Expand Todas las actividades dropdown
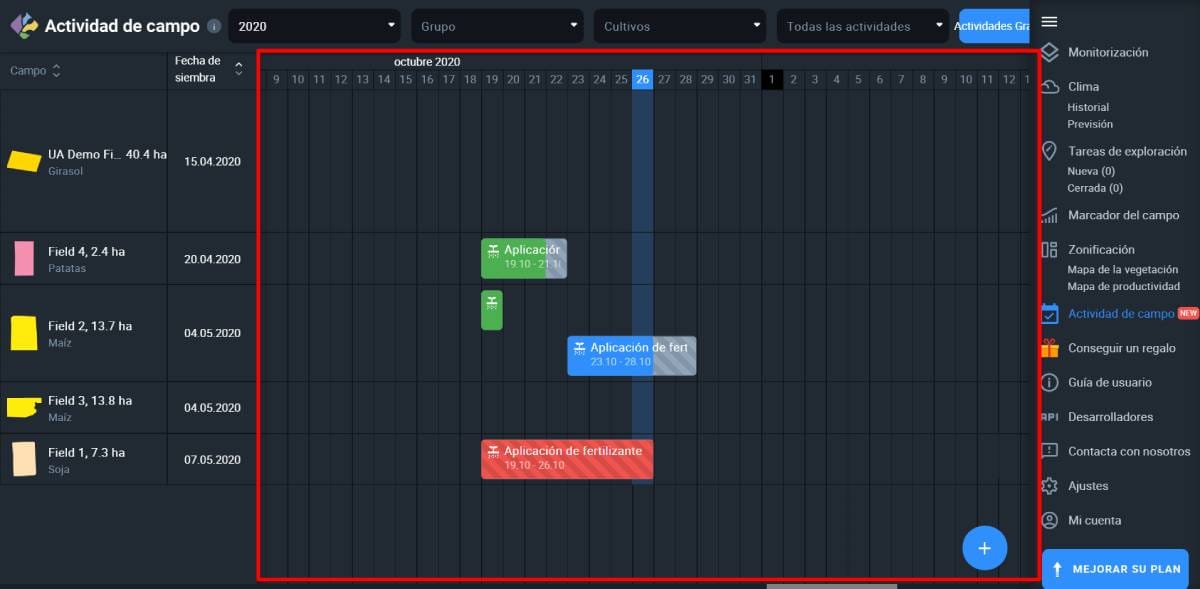Image resolution: width=1200 pixels, height=589 pixels. point(864,26)
